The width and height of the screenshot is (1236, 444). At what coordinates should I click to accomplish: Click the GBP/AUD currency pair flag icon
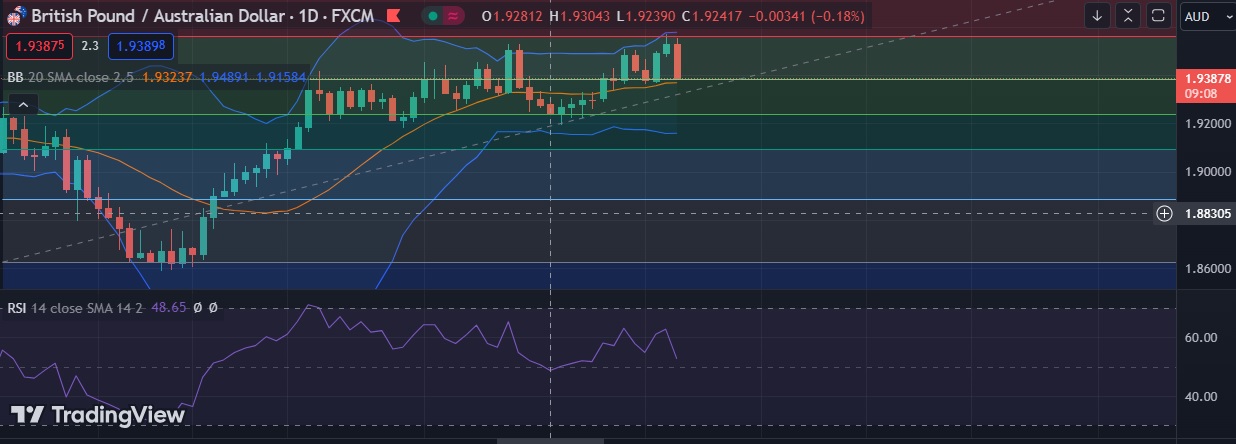coord(16,16)
